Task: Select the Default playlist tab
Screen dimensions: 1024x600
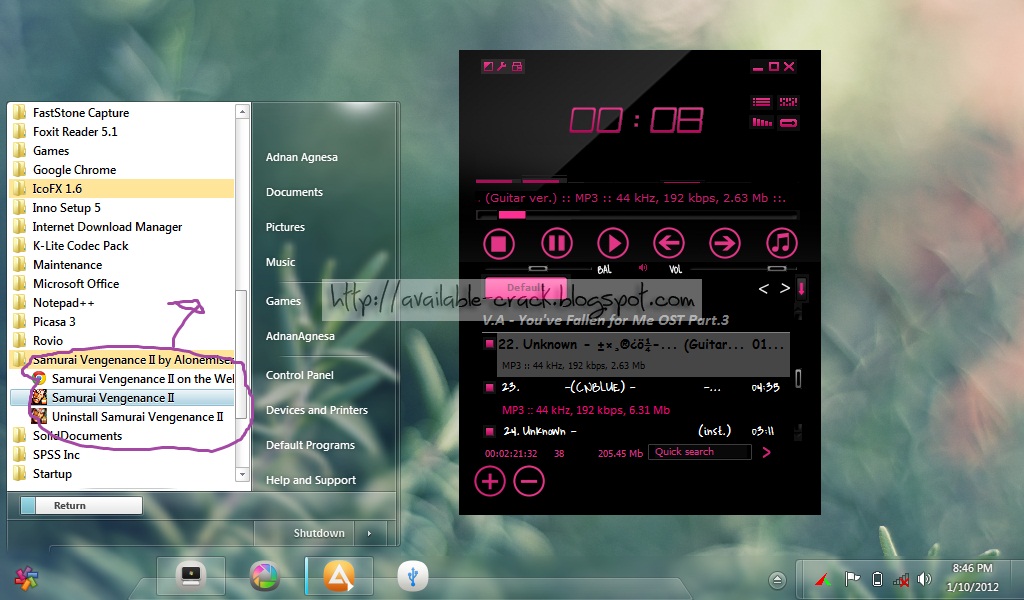Action: [526, 288]
